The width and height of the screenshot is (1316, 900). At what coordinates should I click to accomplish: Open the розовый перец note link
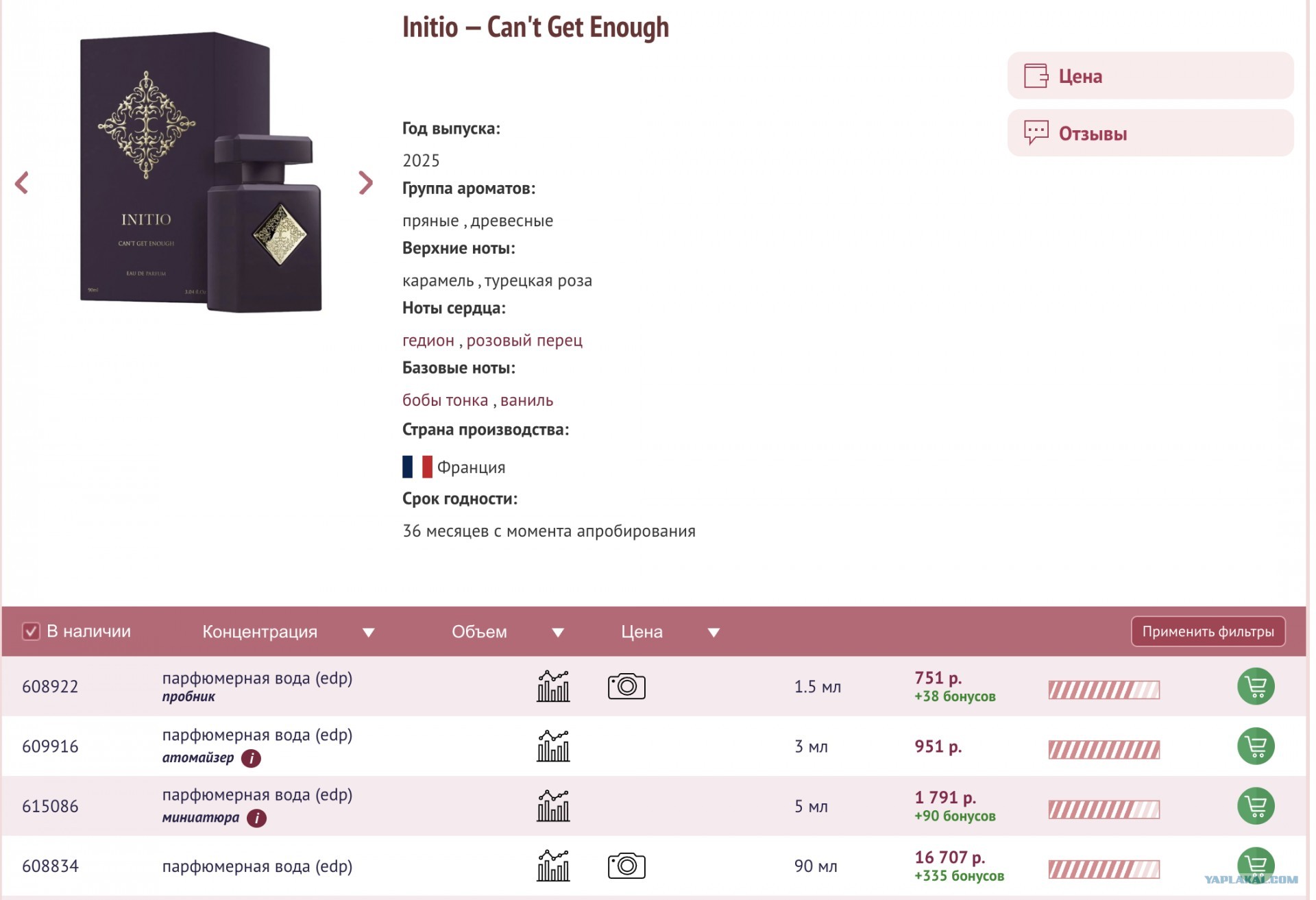[x=524, y=341]
